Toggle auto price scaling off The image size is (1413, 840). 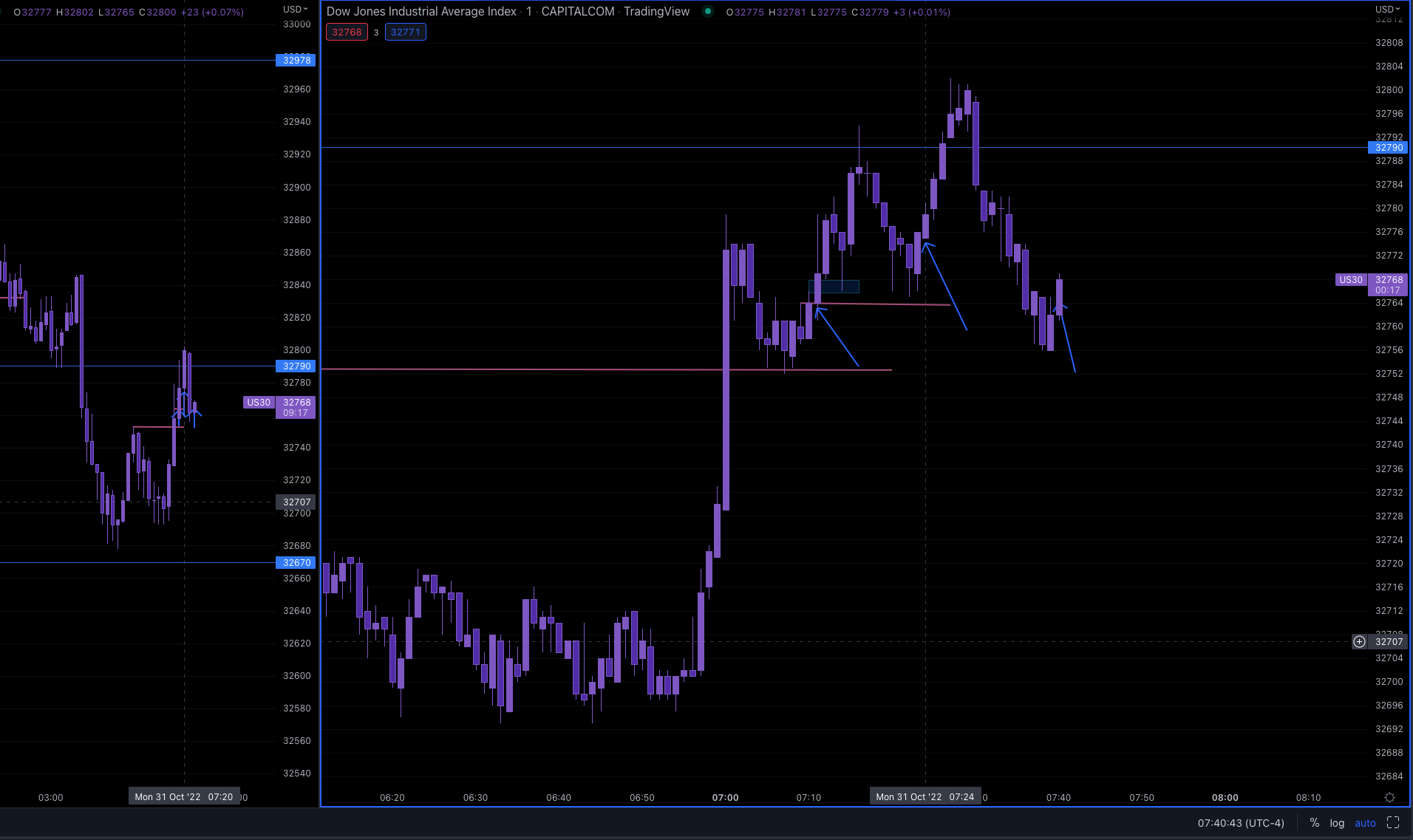[x=1365, y=822]
